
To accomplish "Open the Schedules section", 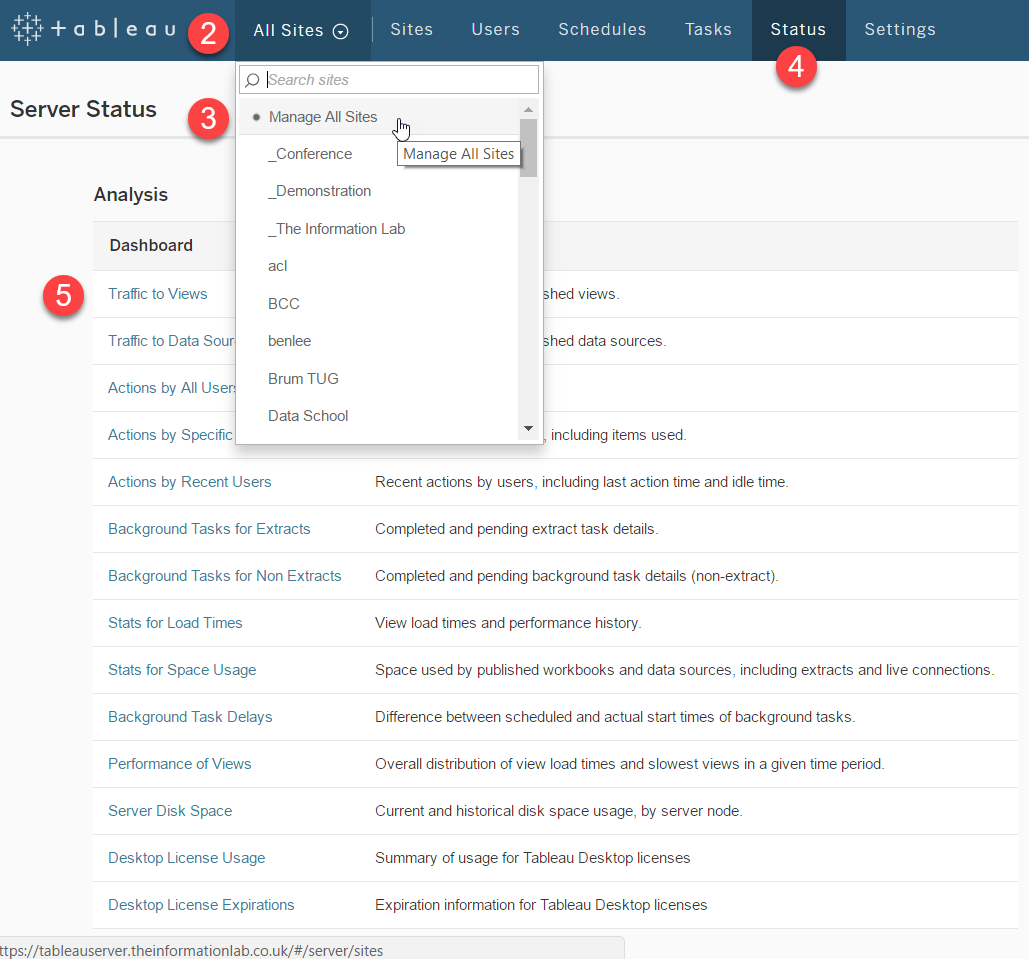I will 602,30.
